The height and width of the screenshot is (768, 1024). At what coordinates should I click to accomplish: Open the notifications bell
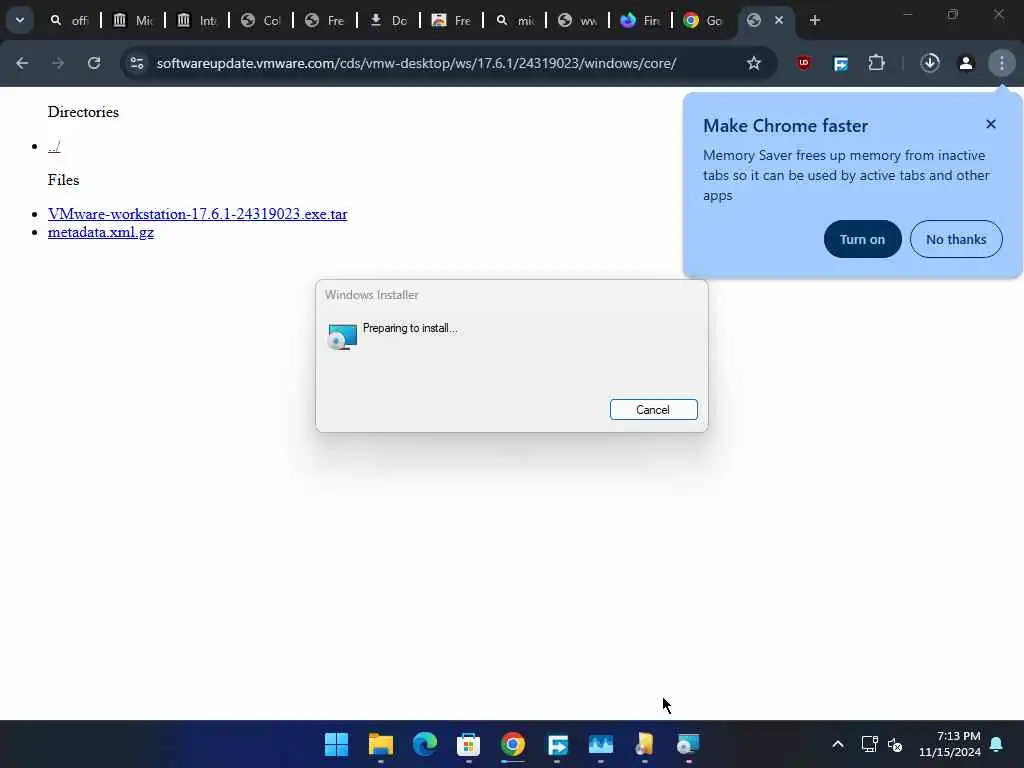(997, 744)
